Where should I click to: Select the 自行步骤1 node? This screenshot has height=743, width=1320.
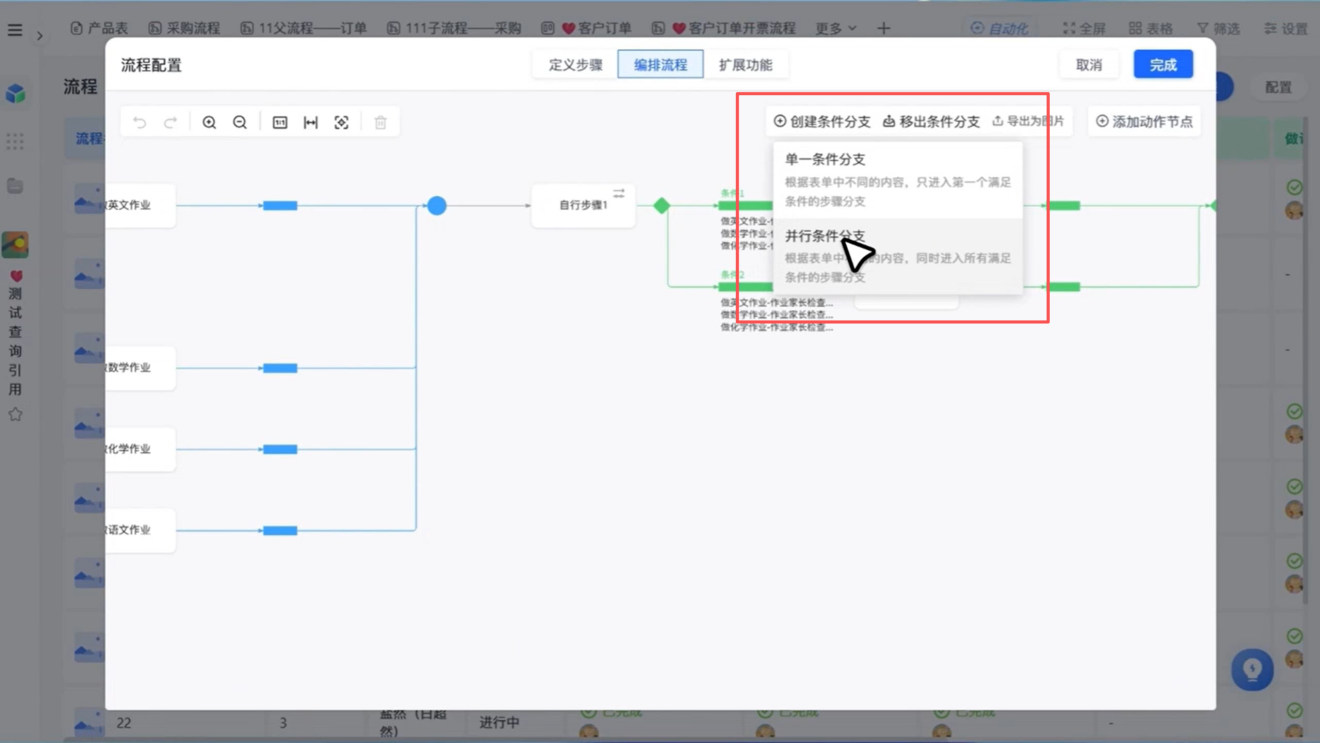click(x=583, y=205)
